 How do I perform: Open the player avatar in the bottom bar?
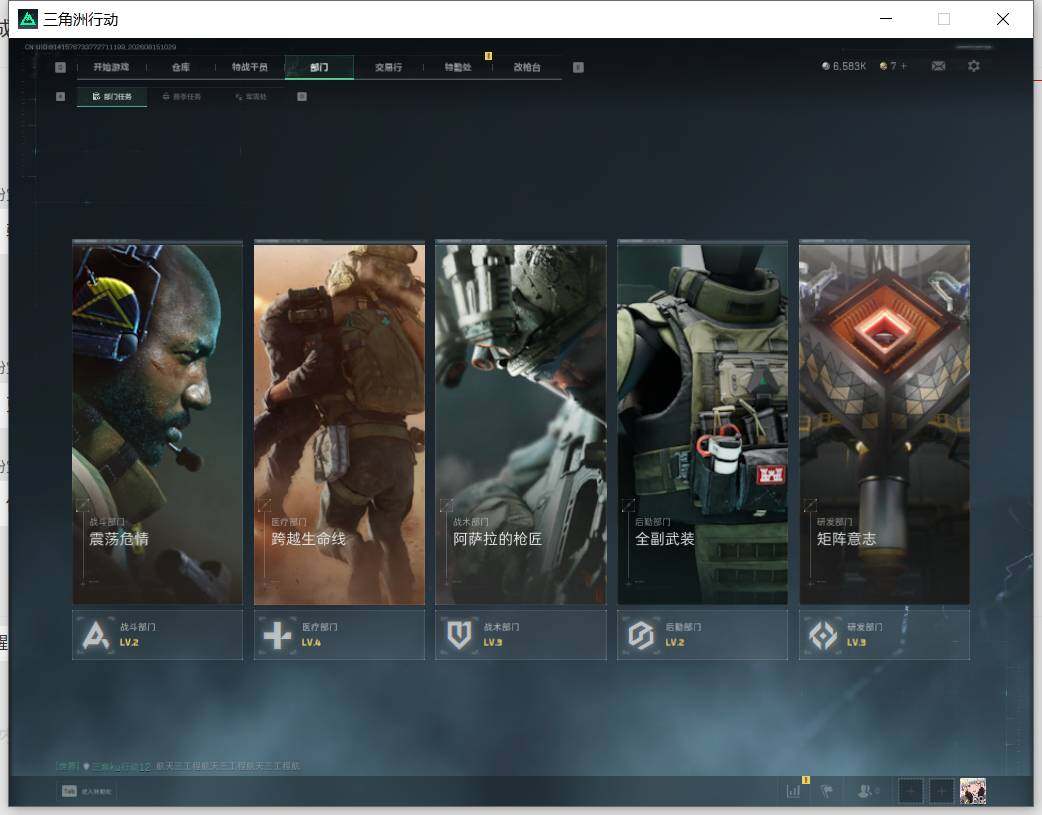pyautogui.click(x=973, y=791)
